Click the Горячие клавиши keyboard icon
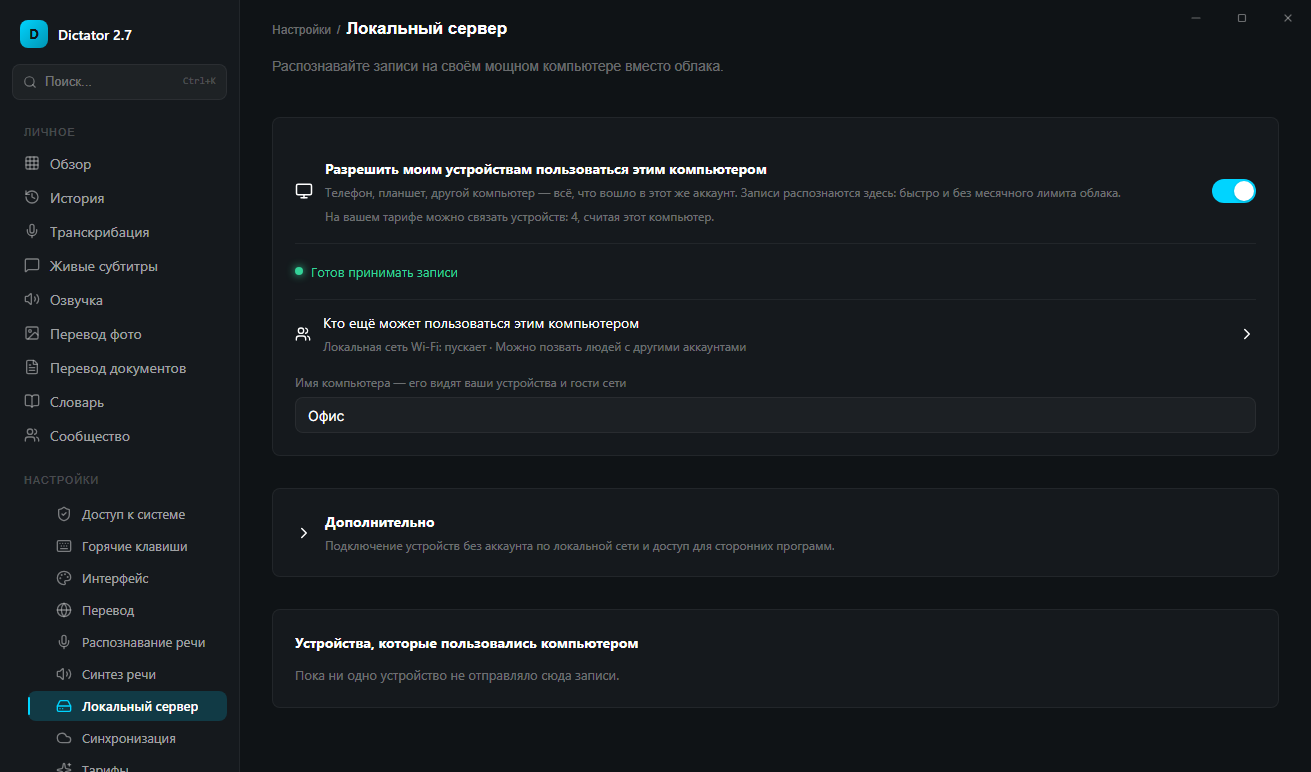 64,546
